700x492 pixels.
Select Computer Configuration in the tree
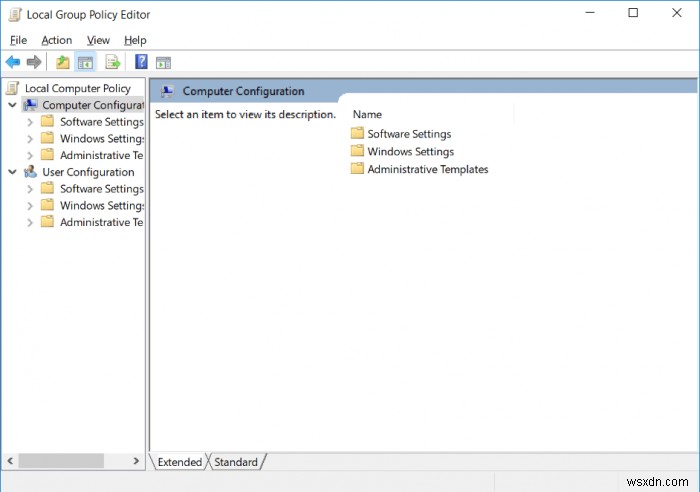click(x=93, y=105)
